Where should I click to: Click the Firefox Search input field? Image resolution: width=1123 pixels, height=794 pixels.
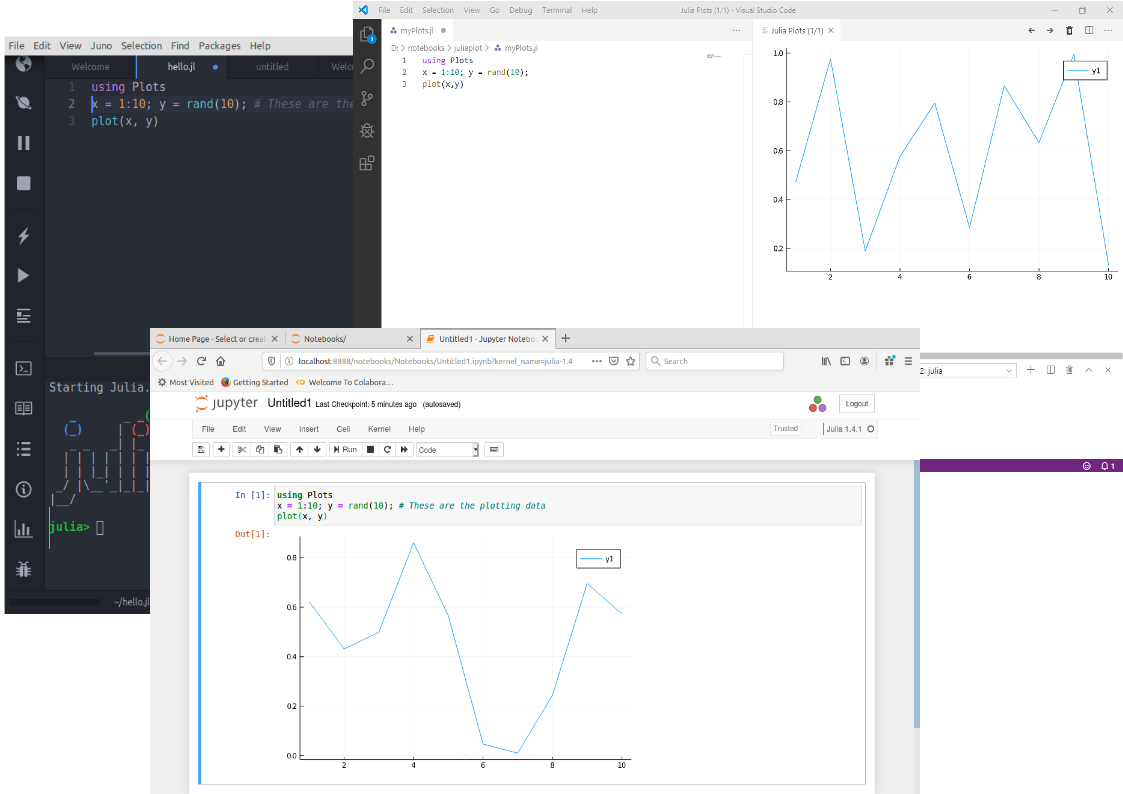tap(714, 361)
